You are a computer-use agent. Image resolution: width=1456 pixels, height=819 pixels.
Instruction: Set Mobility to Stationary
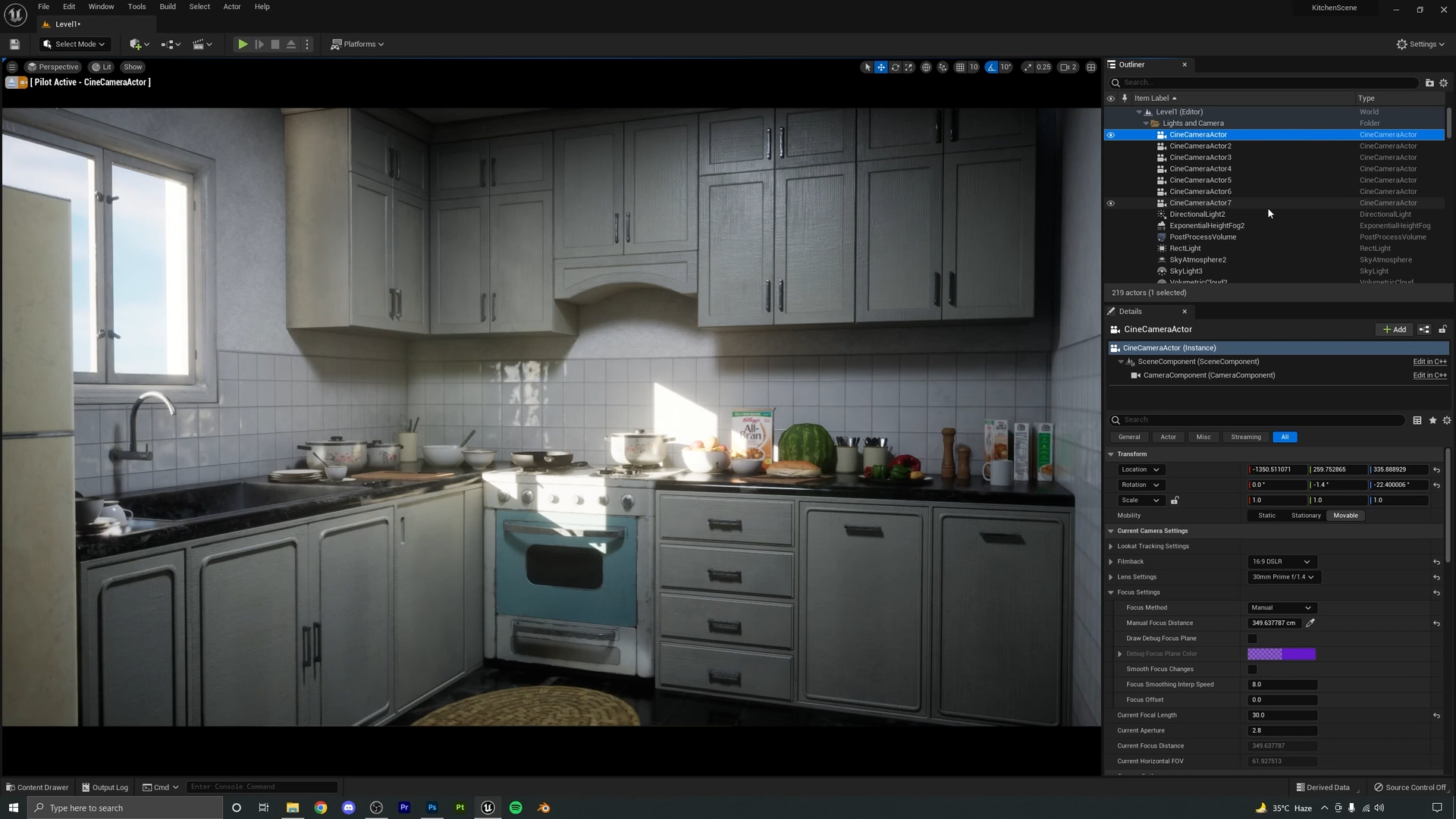pyautogui.click(x=1306, y=516)
